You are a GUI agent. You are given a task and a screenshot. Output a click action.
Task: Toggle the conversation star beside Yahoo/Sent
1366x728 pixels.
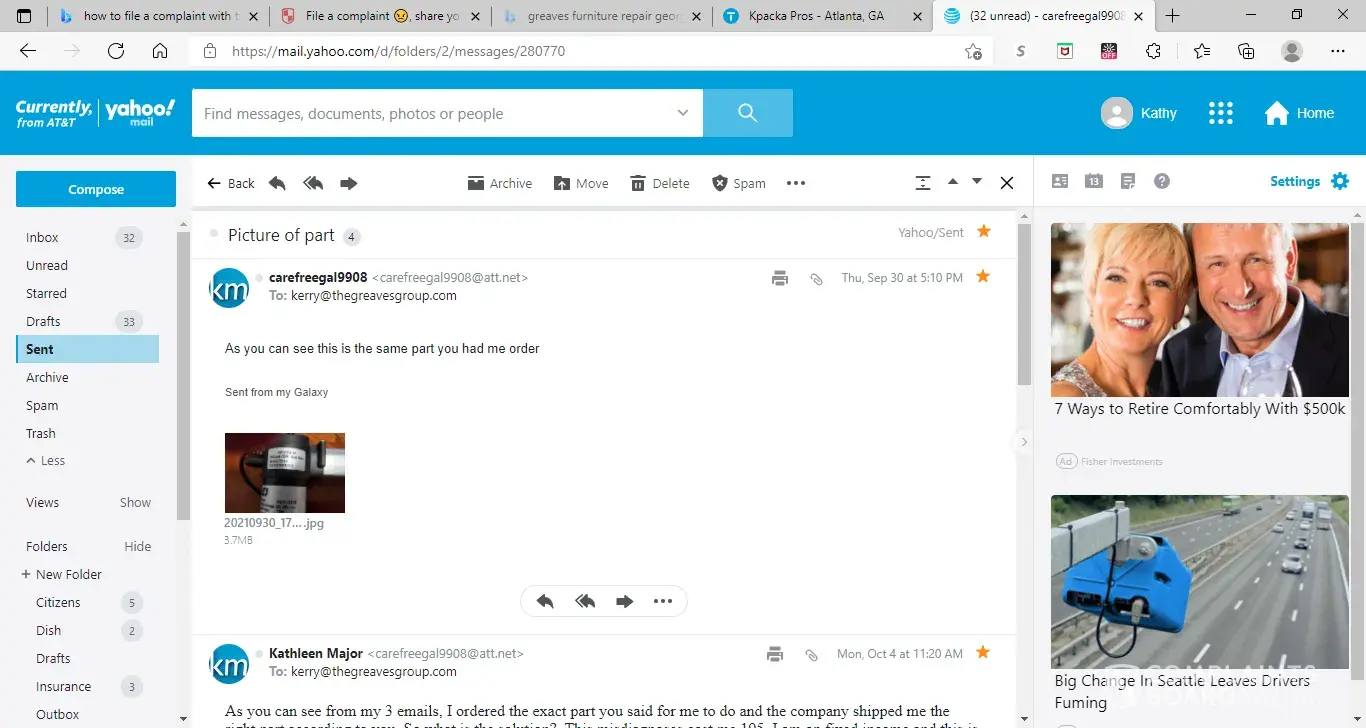(984, 231)
